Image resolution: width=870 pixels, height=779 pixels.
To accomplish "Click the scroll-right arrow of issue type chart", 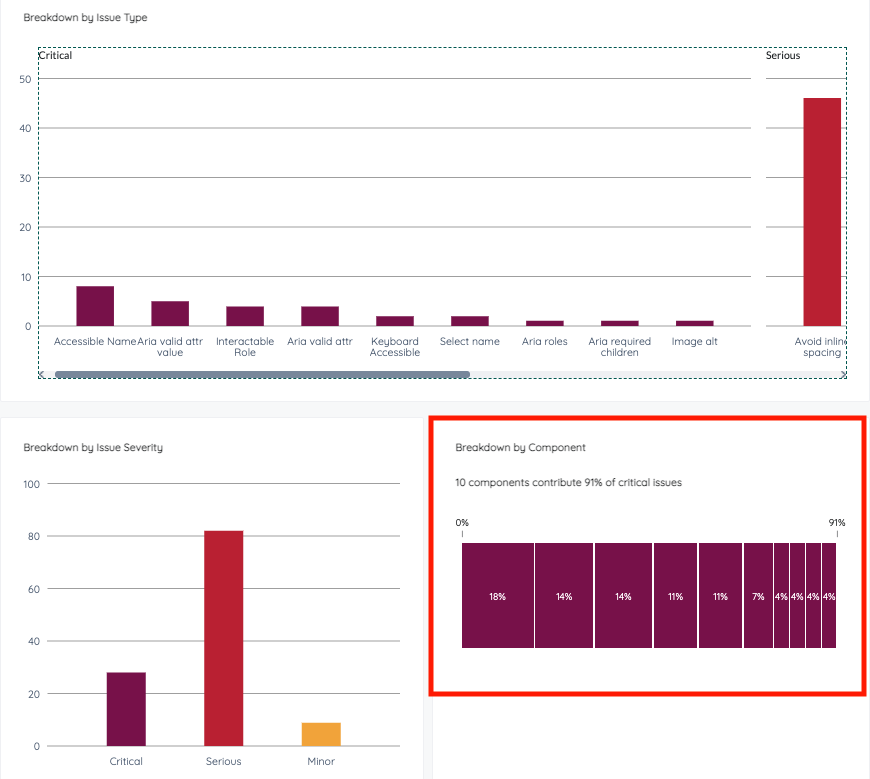I will point(843,375).
